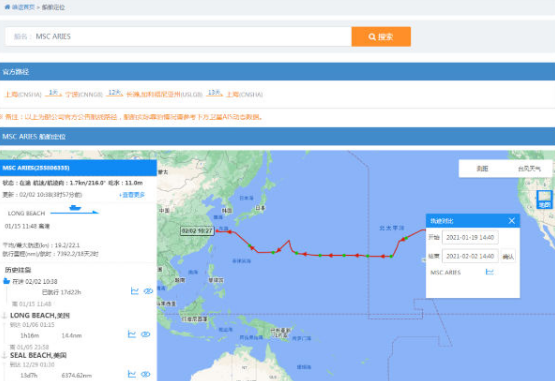Toggle eye icon for SEAL BEACH track
This screenshot has width=555, height=381.
point(145,374)
